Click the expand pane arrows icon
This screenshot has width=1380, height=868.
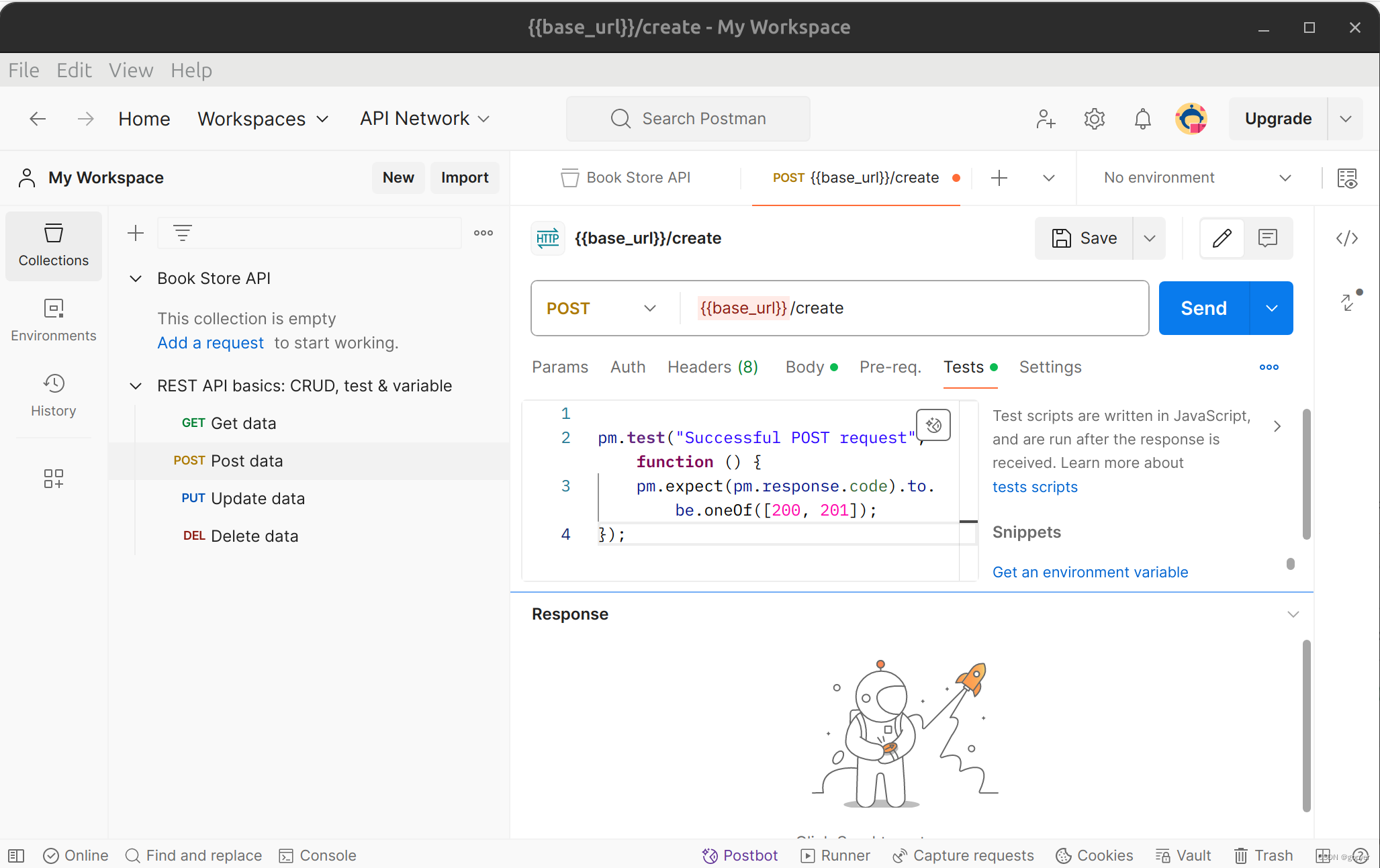1348,302
